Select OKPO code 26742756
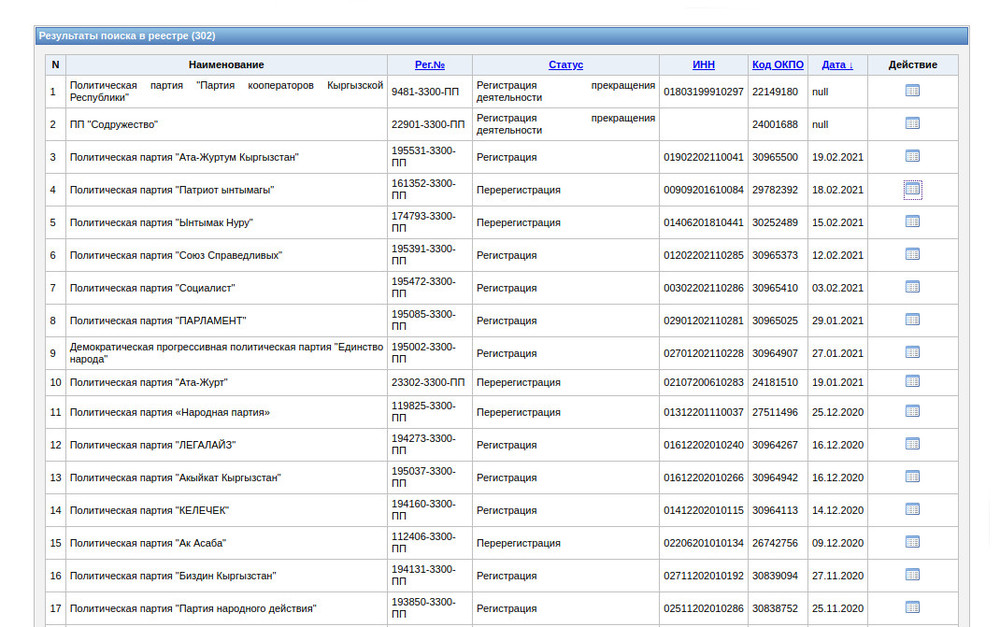This screenshot has height=627, width=1000. (x=775, y=543)
